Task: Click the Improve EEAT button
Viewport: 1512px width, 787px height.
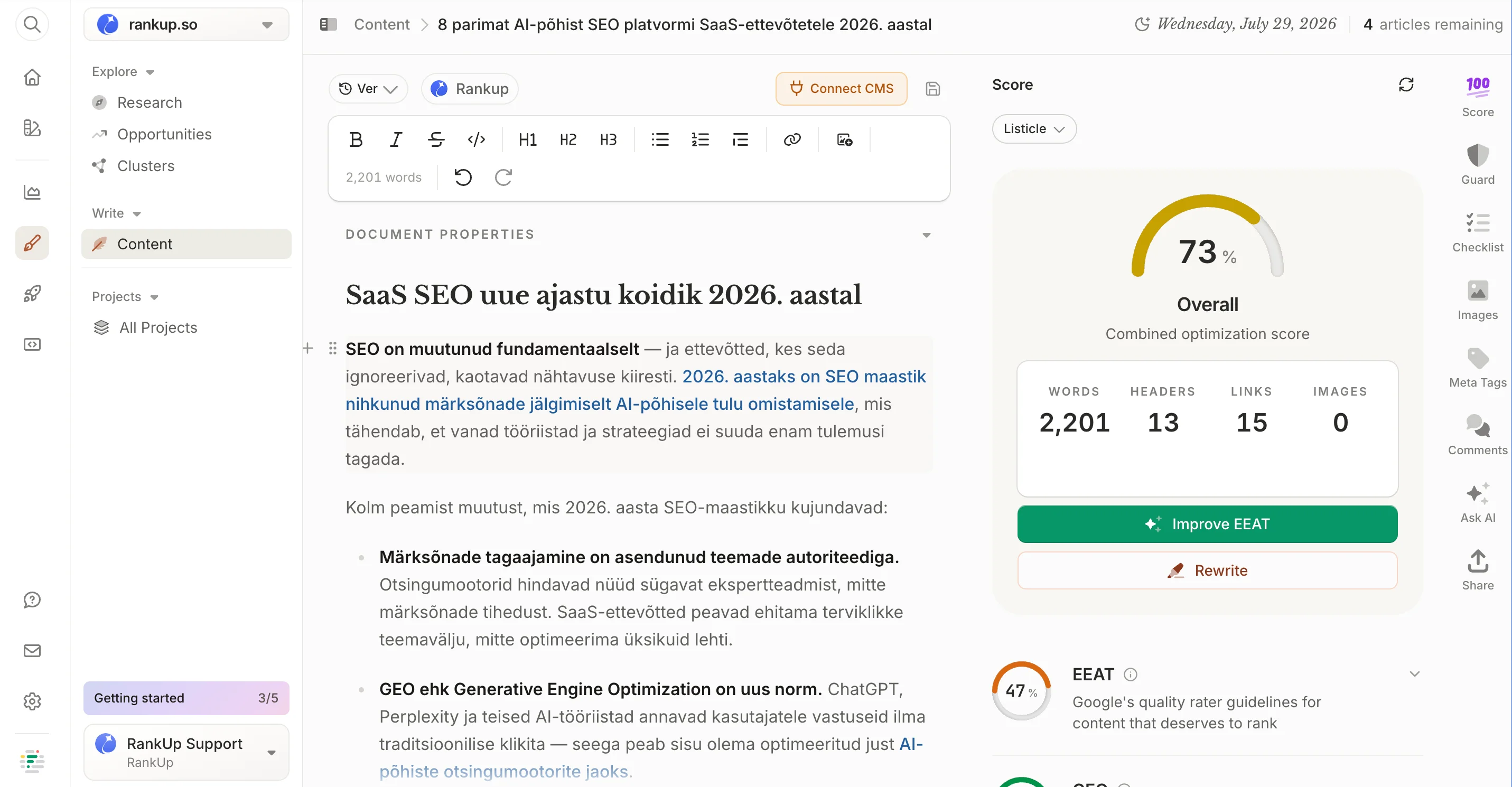Action: click(1207, 524)
